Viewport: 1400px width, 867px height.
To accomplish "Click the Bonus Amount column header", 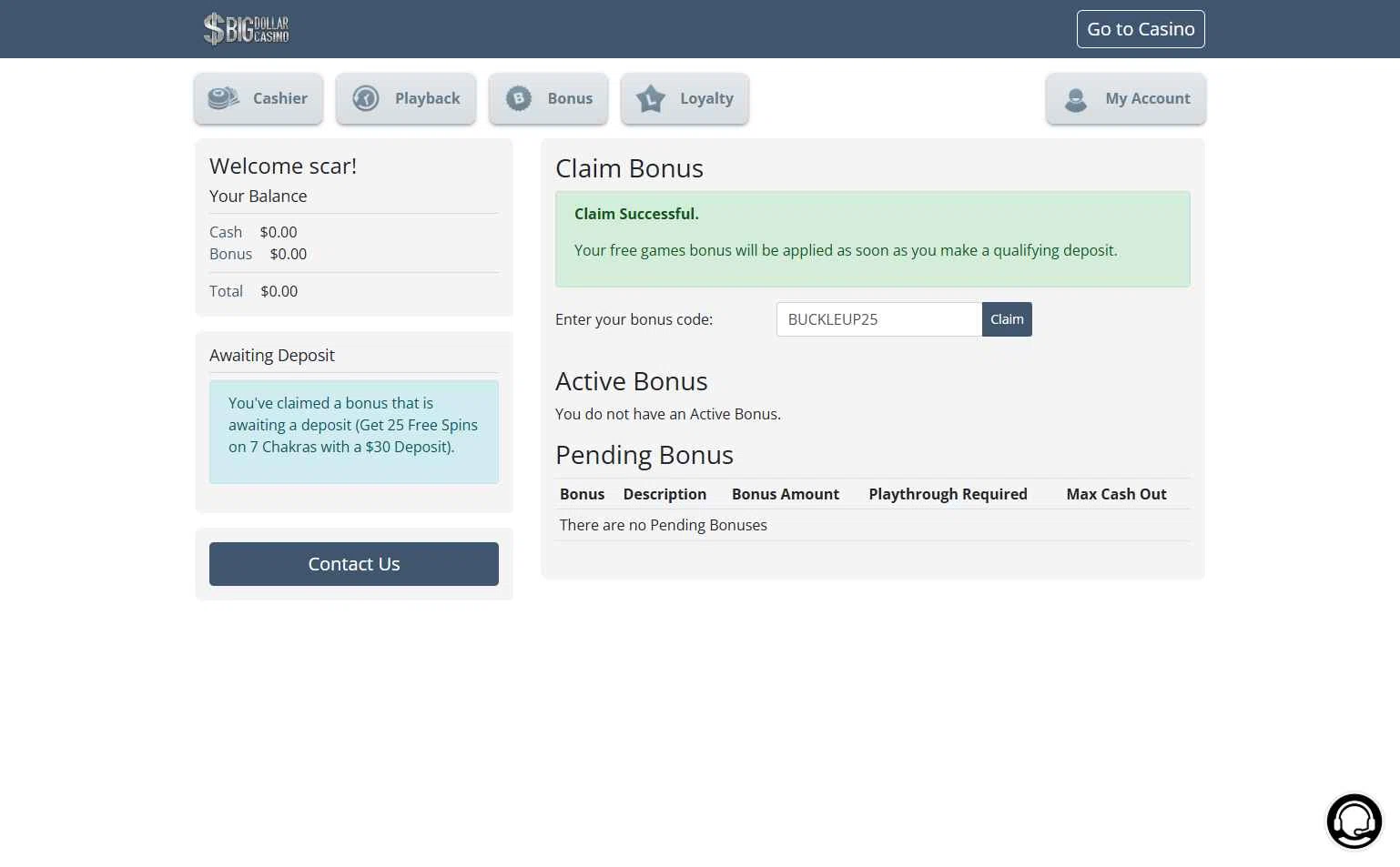I will pos(786,494).
